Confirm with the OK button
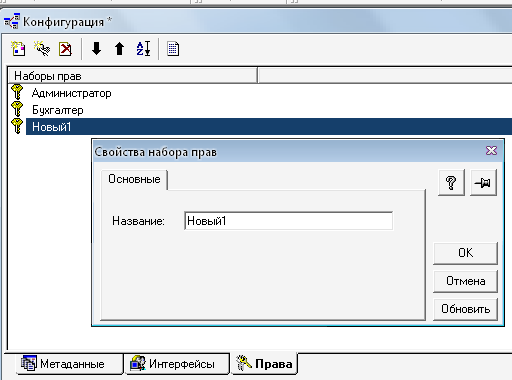The height and width of the screenshot is (380, 512). [x=465, y=253]
